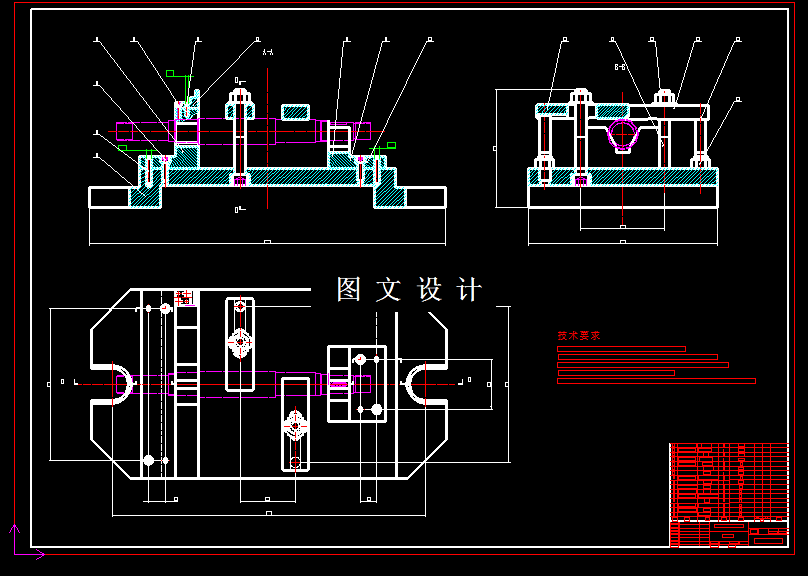This screenshot has height=576, width=808.
Task: Click the UCS axis icon in the corner
Action: click(x=27, y=541)
